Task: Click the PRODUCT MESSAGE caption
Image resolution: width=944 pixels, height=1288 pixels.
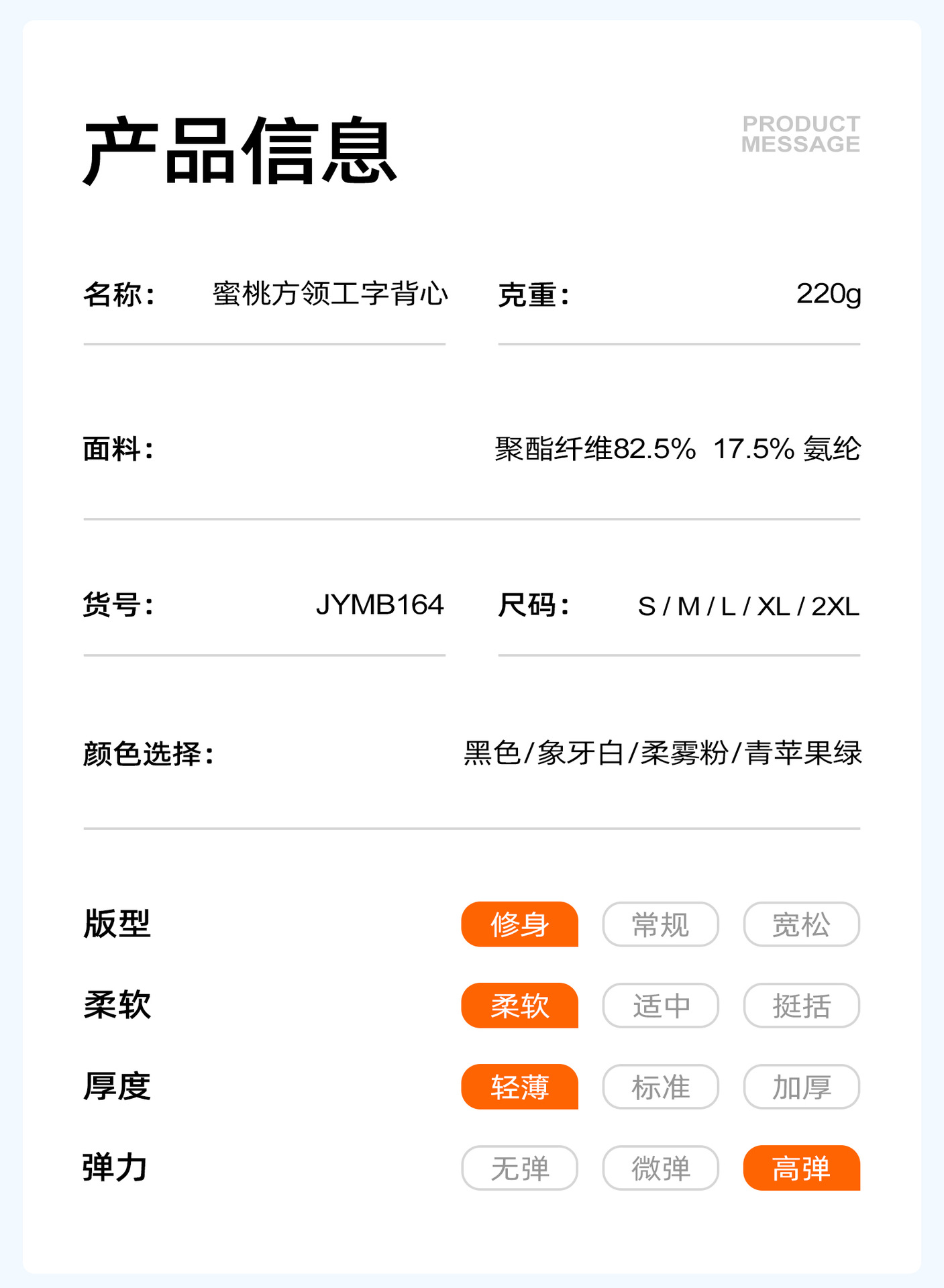Action: (800, 134)
